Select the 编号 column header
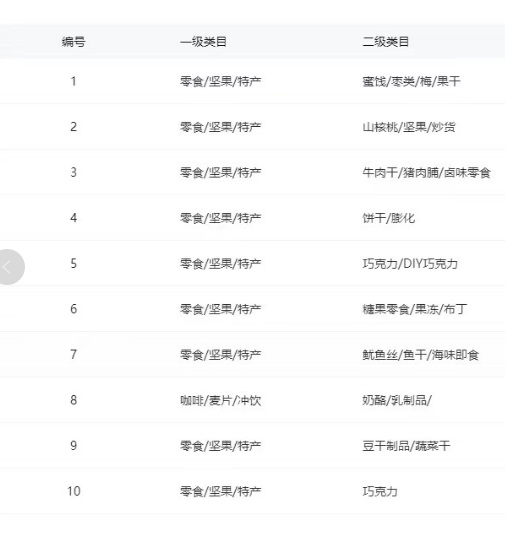The height and width of the screenshot is (541, 505). pos(73,42)
